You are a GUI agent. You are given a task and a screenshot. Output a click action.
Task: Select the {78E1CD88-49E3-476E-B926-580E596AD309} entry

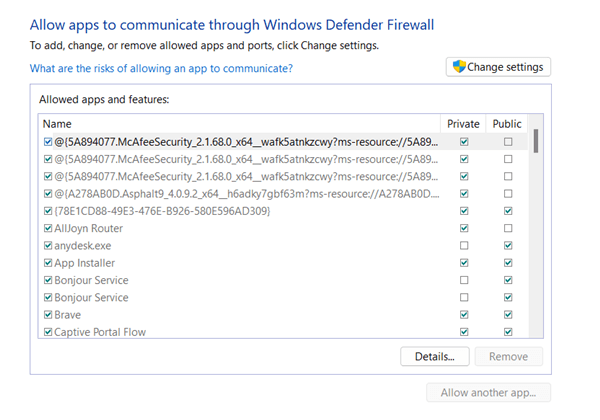click(162, 211)
